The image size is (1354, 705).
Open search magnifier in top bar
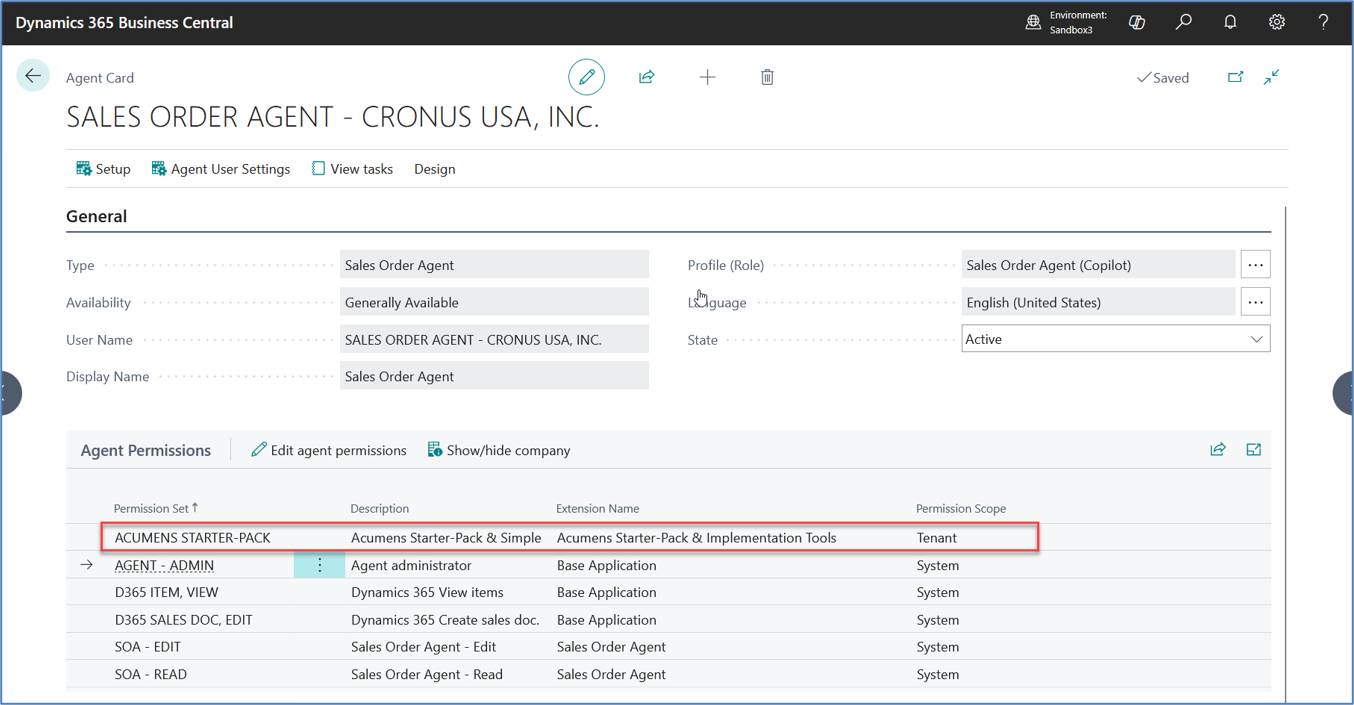[1184, 22]
